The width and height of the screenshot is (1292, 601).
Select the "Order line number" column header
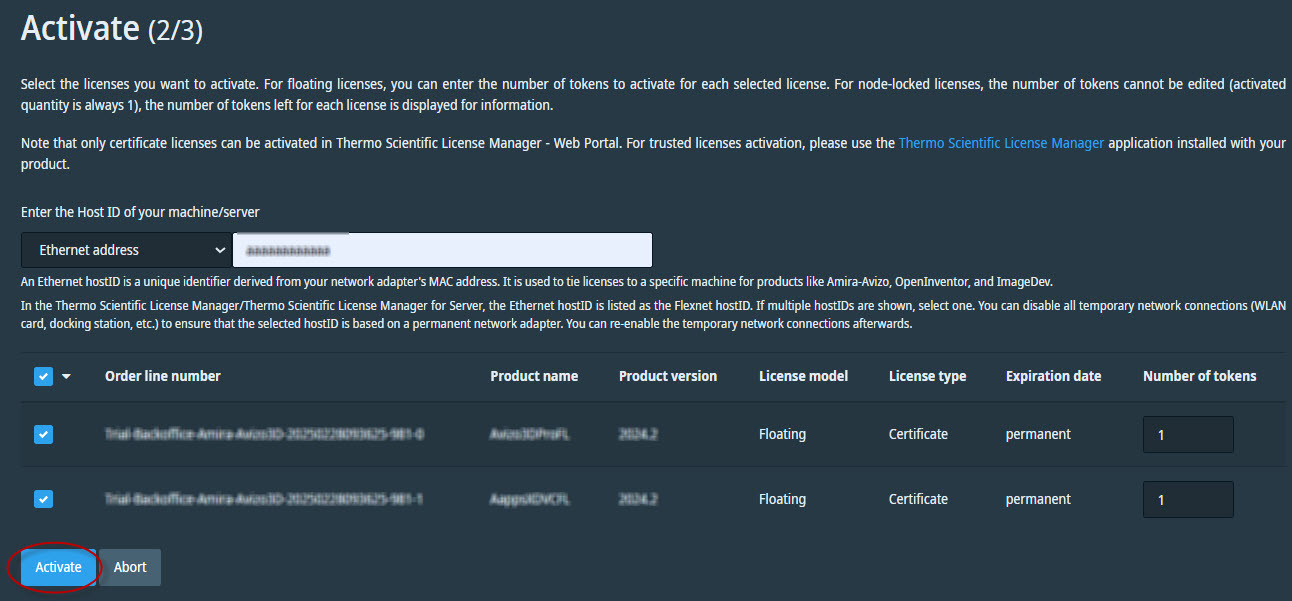pyautogui.click(x=163, y=376)
